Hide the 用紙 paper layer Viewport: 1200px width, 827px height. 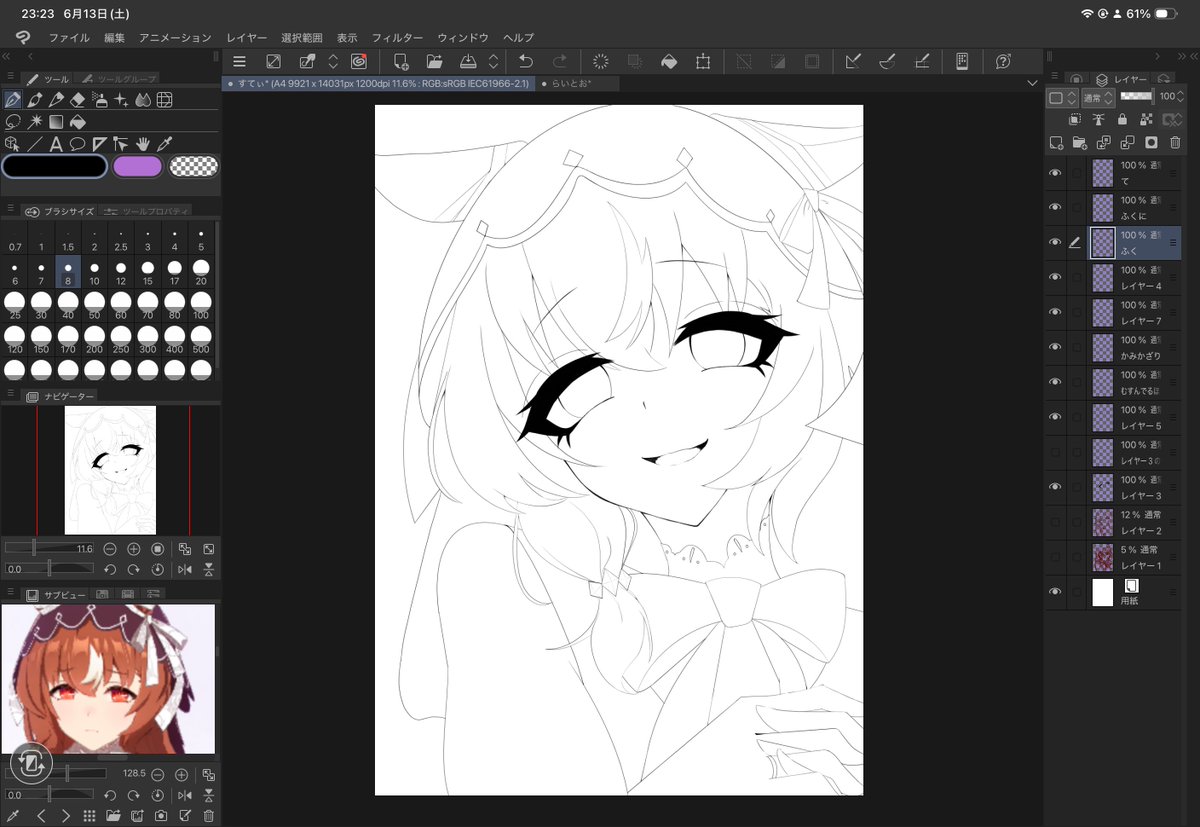click(x=1055, y=592)
